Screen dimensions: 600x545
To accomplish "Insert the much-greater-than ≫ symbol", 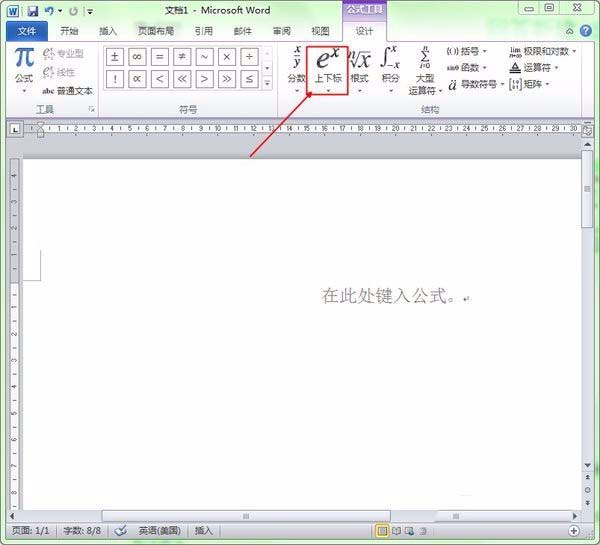I will coord(227,79).
